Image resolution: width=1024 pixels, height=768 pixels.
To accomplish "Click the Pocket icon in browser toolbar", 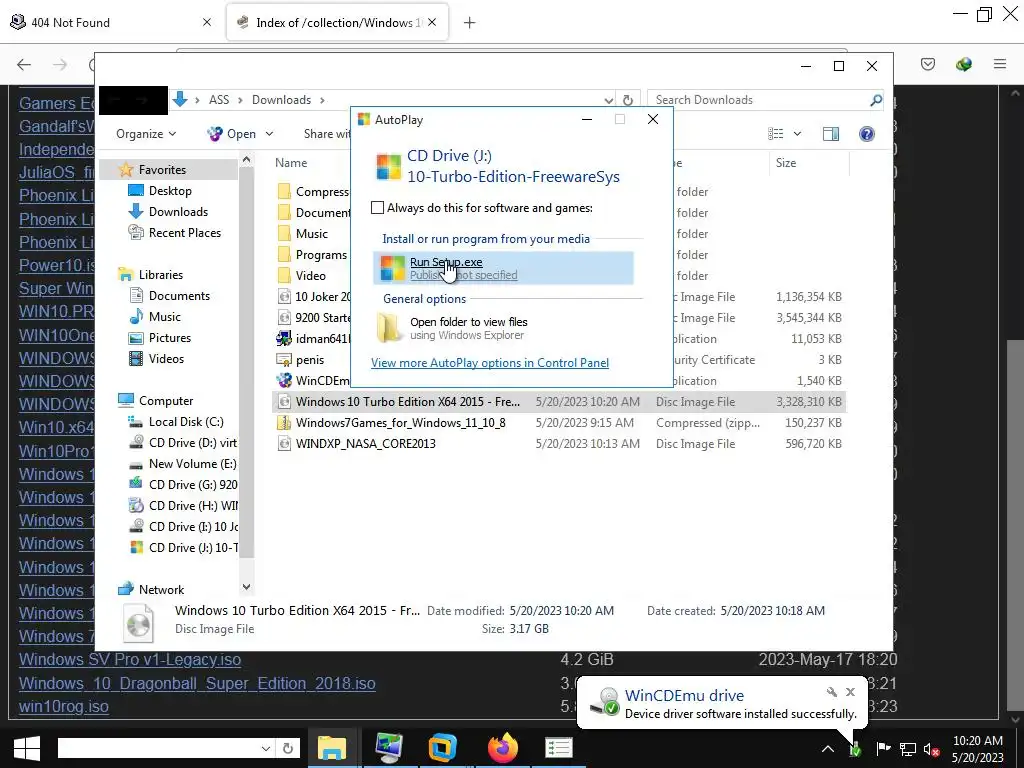I will point(928,64).
